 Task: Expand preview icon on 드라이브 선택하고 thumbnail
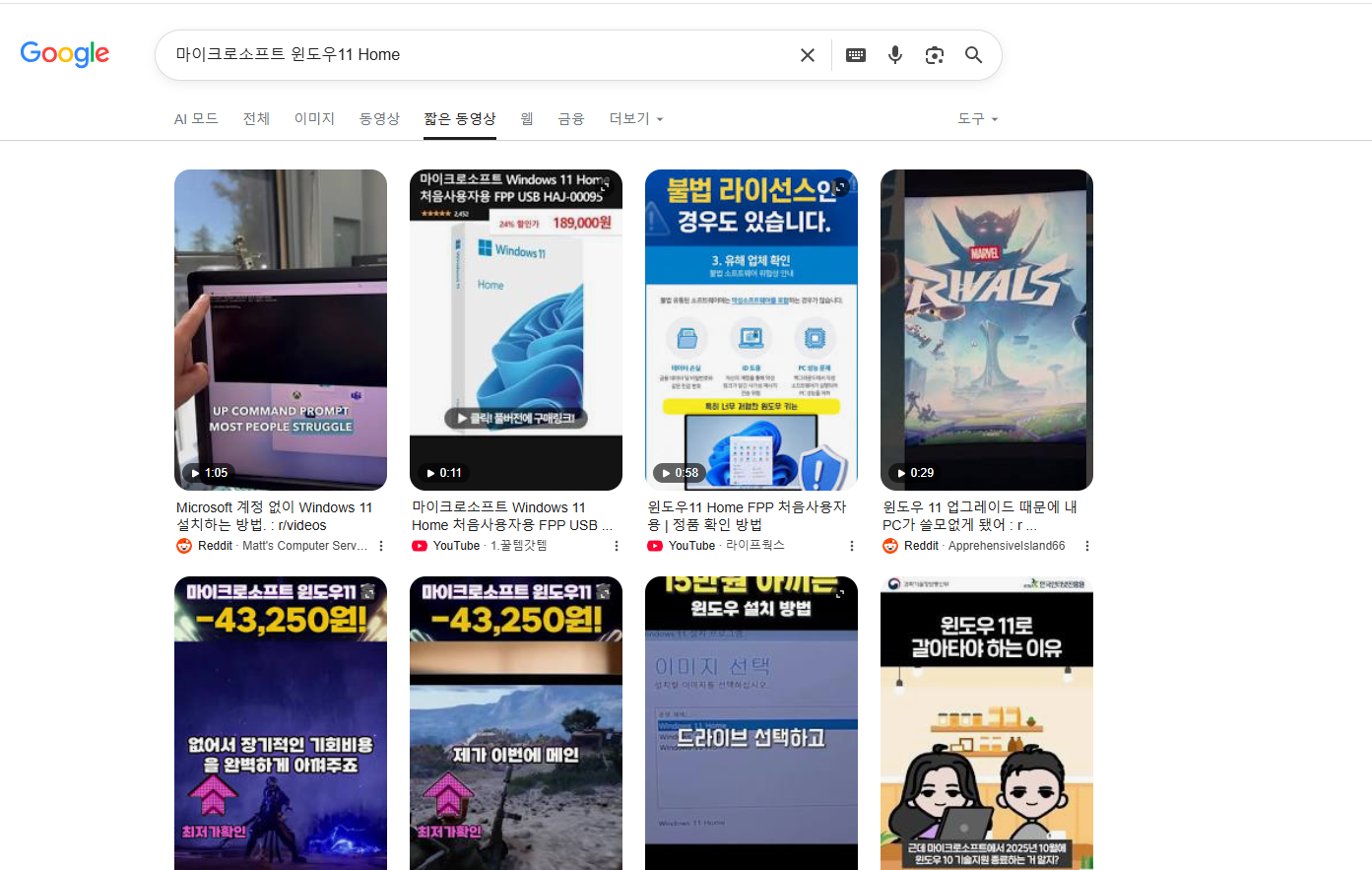840,593
